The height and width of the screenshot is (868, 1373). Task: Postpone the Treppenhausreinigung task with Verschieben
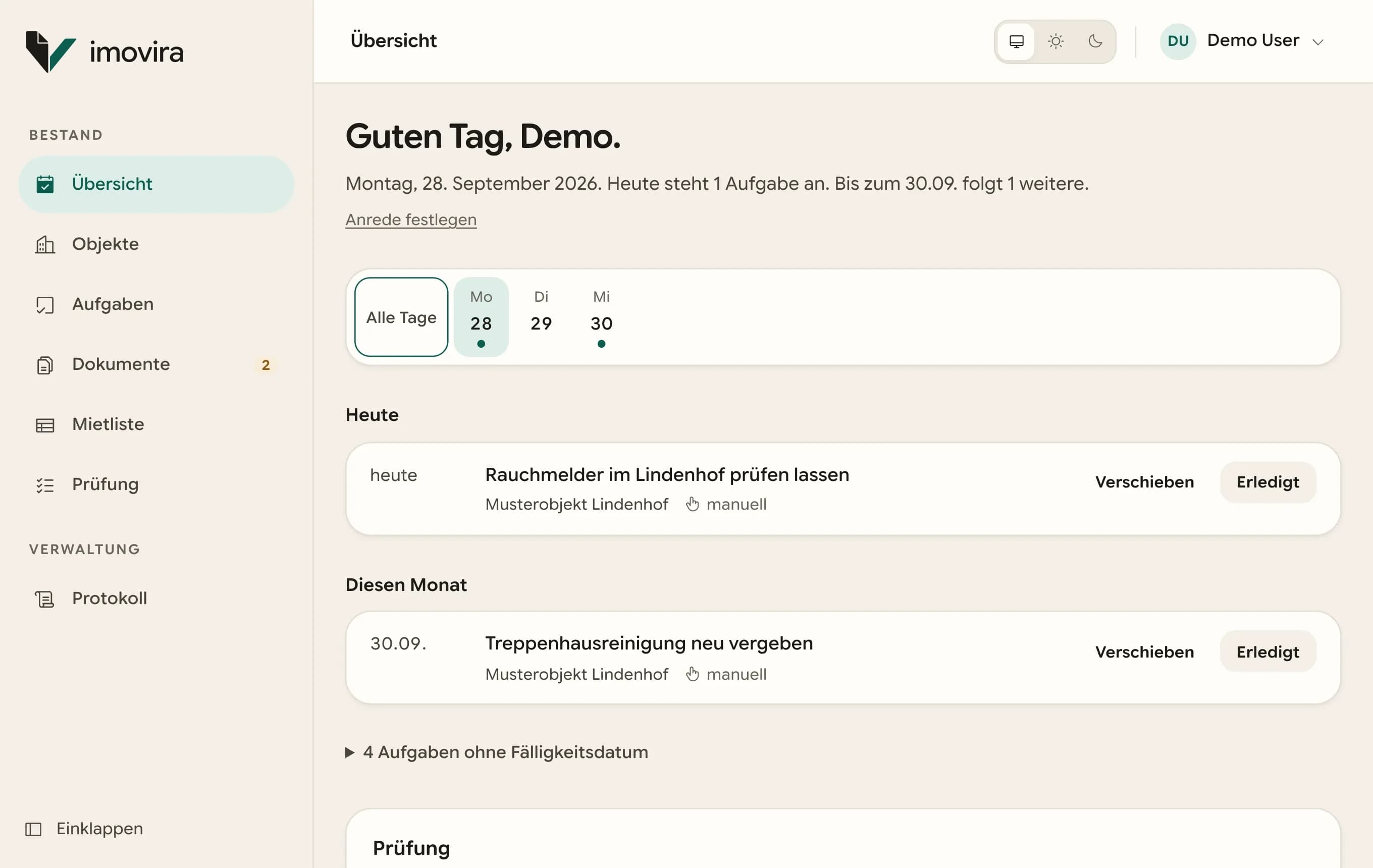point(1144,652)
